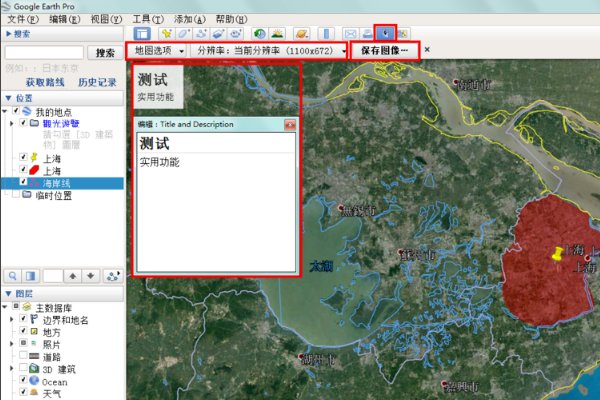Collapse the 主数据库 tree node
Screen dimensions: 600x400
[5, 307]
